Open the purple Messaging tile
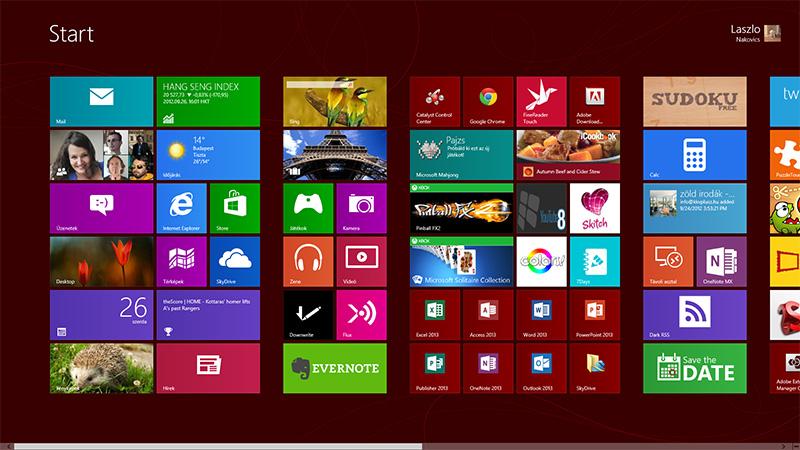Viewport: 800px width, 450px height. point(102,208)
